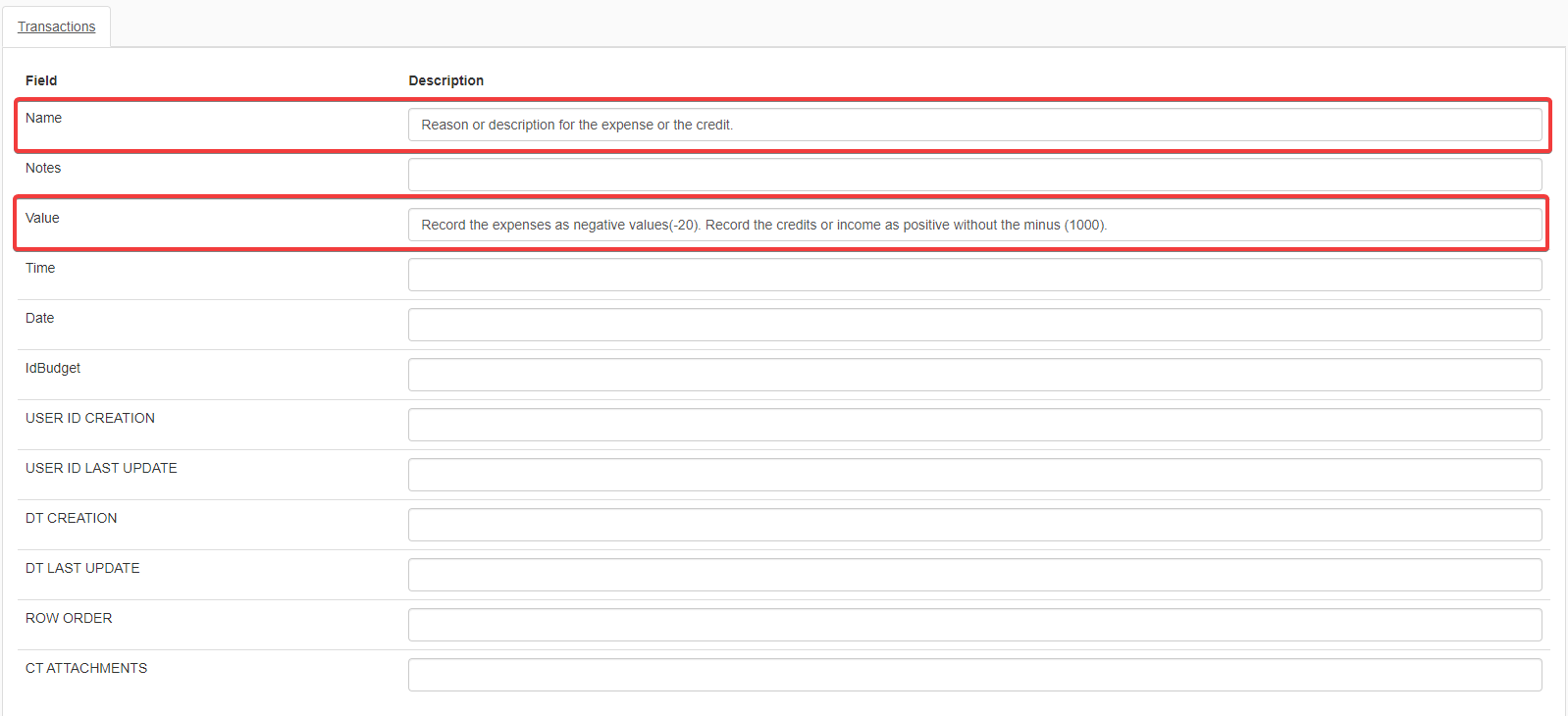1568x716 pixels.
Task: Open the Transactions tab
Action: pyautogui.click(x=56, y=26)
